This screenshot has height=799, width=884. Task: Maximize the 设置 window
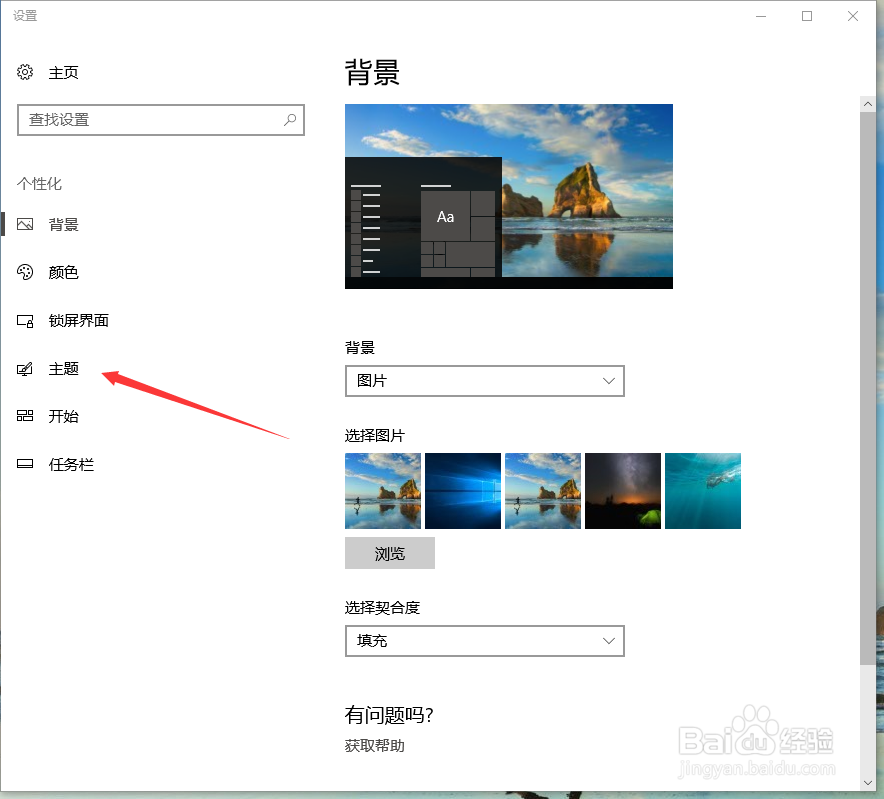coord(807,16)
